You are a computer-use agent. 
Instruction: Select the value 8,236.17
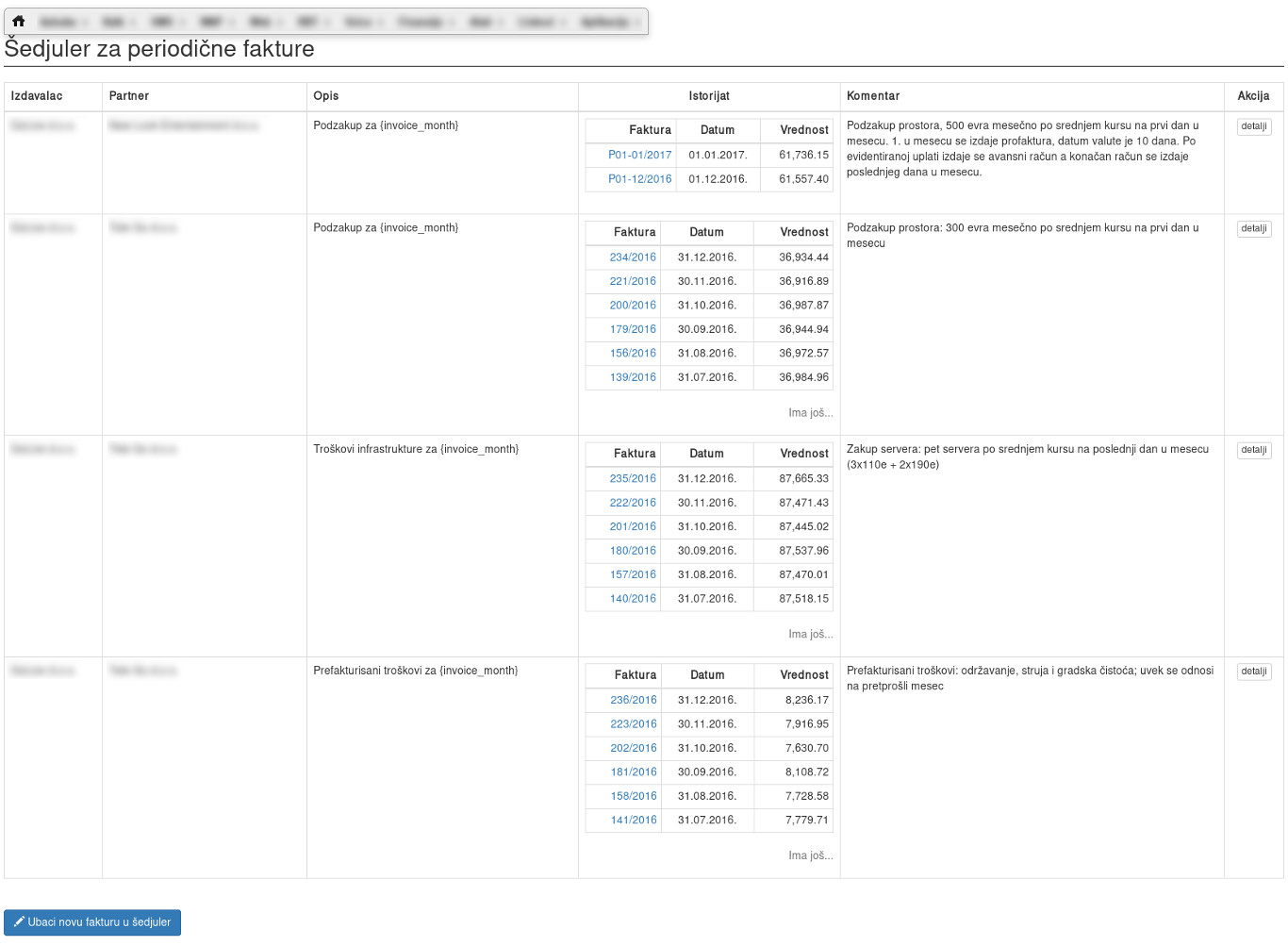[x=807, y=701]
